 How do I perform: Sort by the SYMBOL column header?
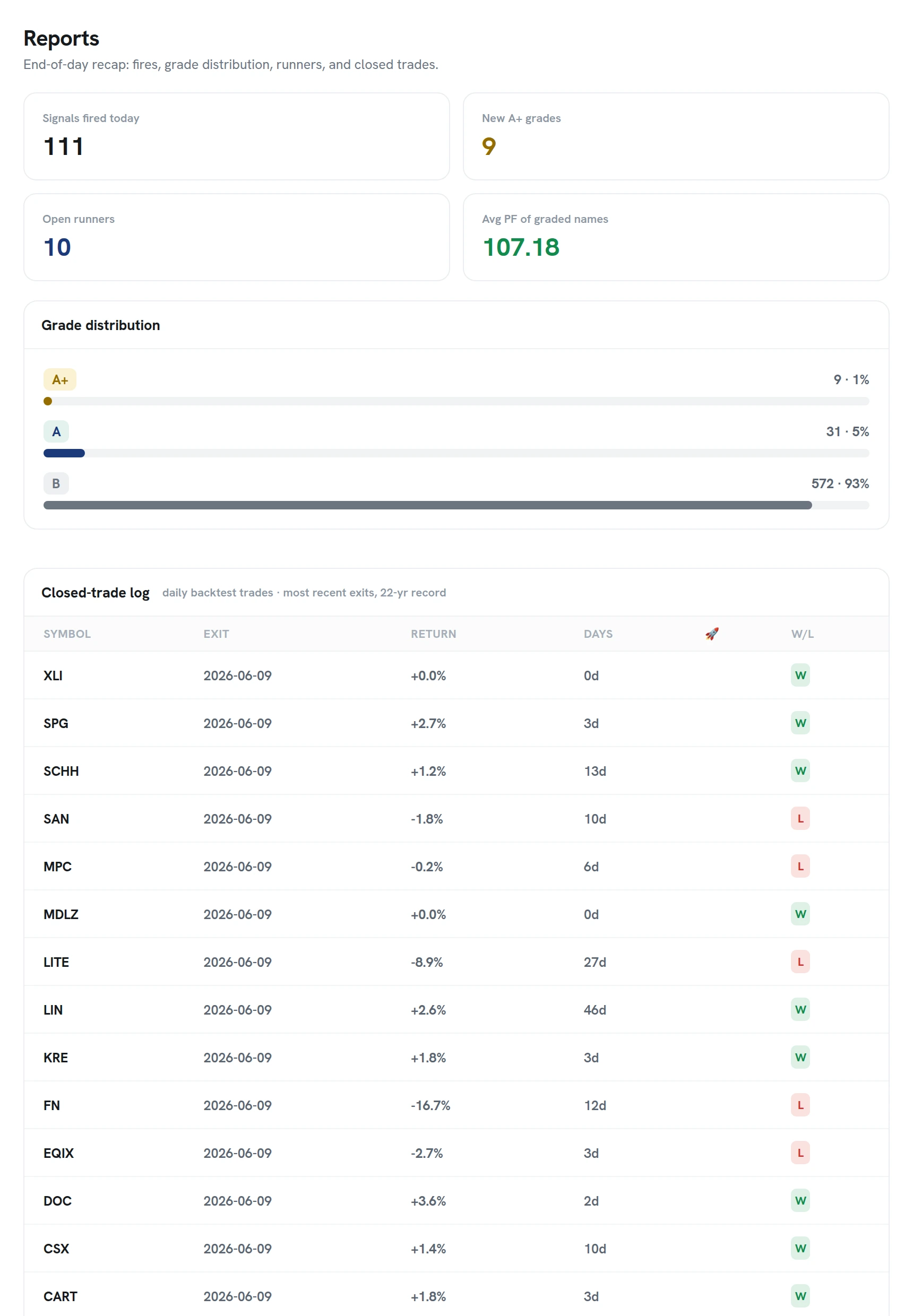click(x=67, y=633)
